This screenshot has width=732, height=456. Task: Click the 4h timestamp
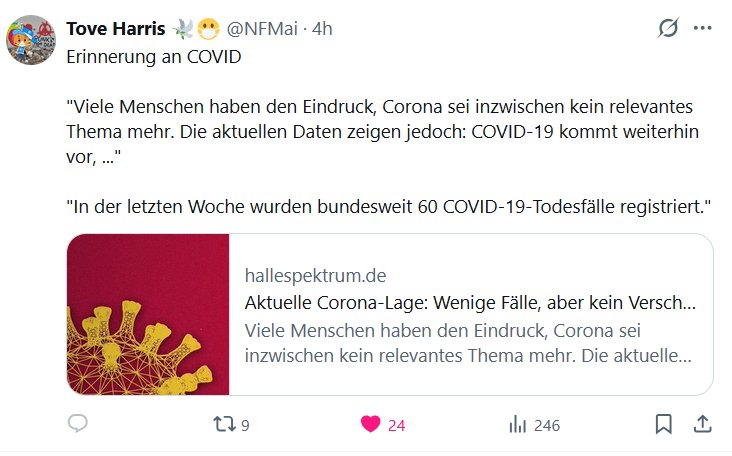point(322,29)
